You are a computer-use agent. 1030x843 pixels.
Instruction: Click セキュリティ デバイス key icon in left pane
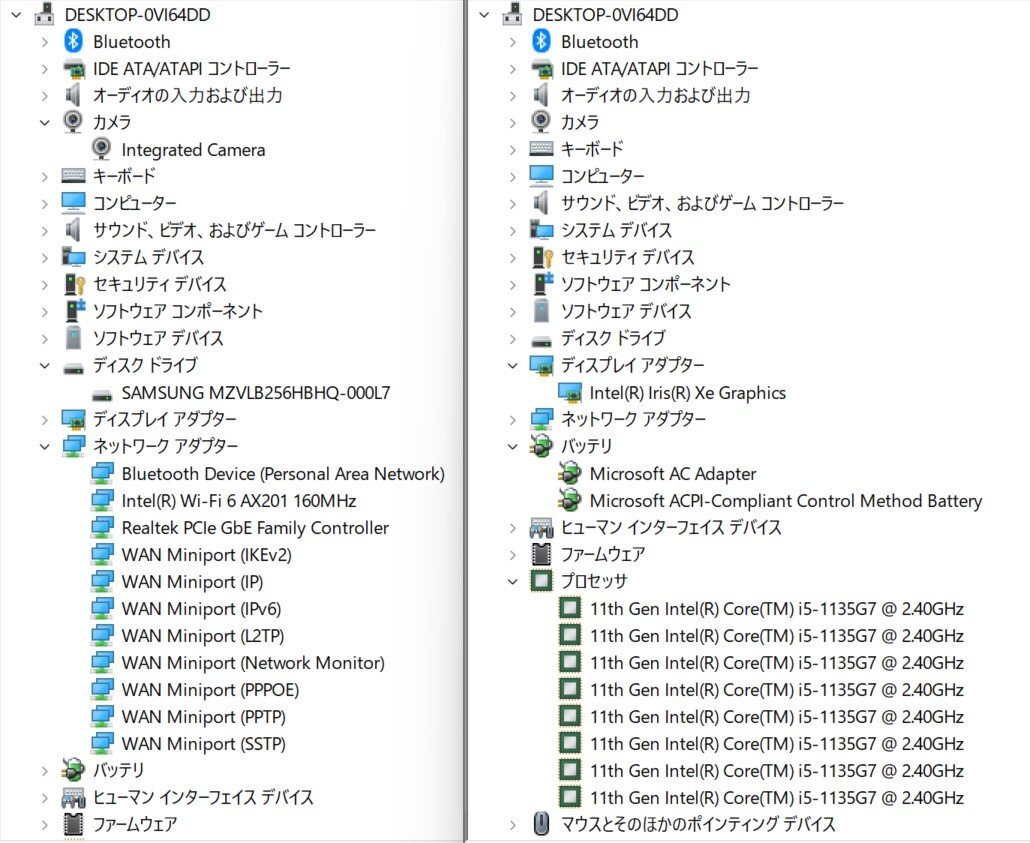(75, 284)
